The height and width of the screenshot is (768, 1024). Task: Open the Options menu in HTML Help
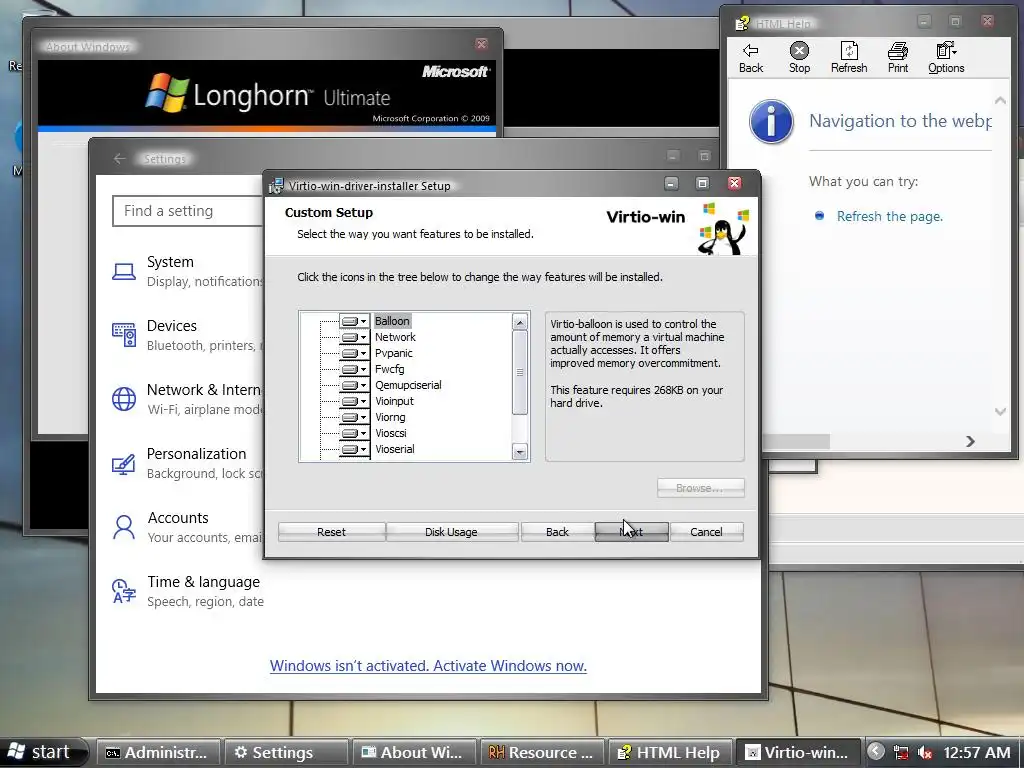[x=946, y=57]
